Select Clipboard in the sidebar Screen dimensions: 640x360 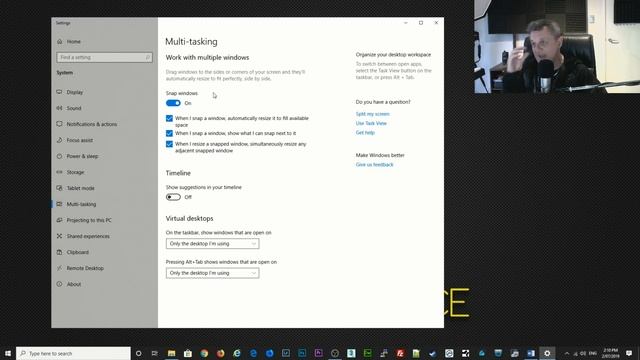coord(78,252)
